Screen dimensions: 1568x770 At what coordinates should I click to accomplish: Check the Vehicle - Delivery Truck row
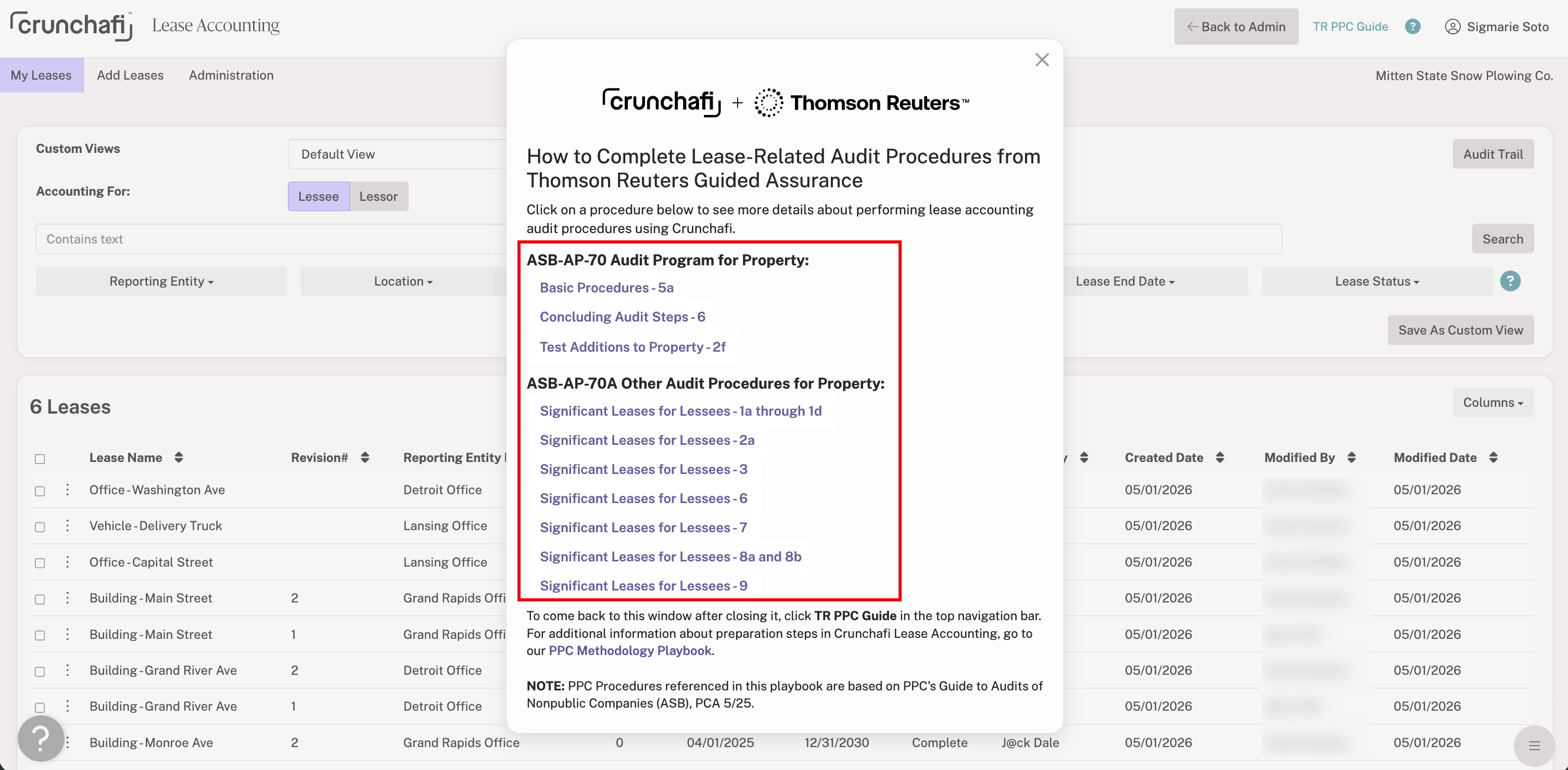point(40,527)
